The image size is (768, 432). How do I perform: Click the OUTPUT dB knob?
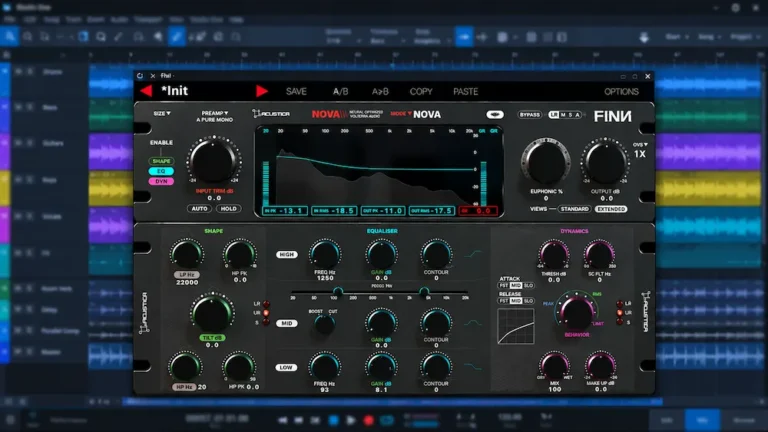605,162
